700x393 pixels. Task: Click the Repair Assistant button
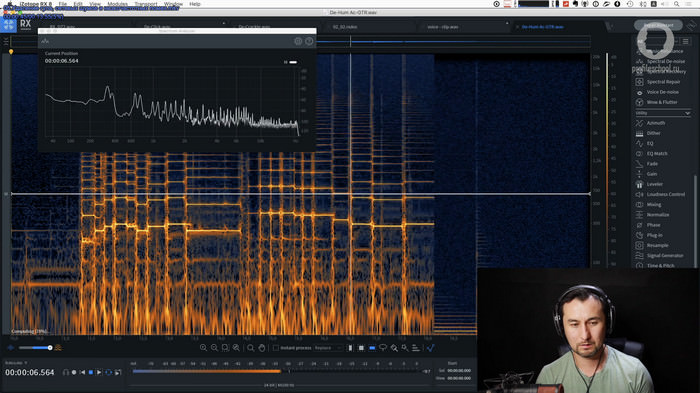tap(658, 25)
